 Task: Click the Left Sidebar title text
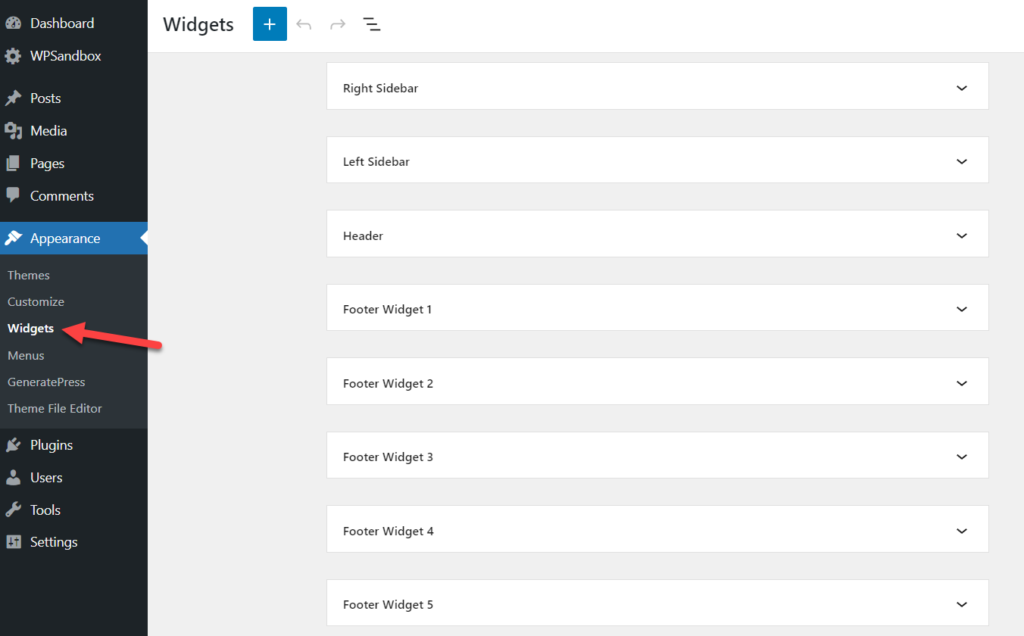coord(376,161)
